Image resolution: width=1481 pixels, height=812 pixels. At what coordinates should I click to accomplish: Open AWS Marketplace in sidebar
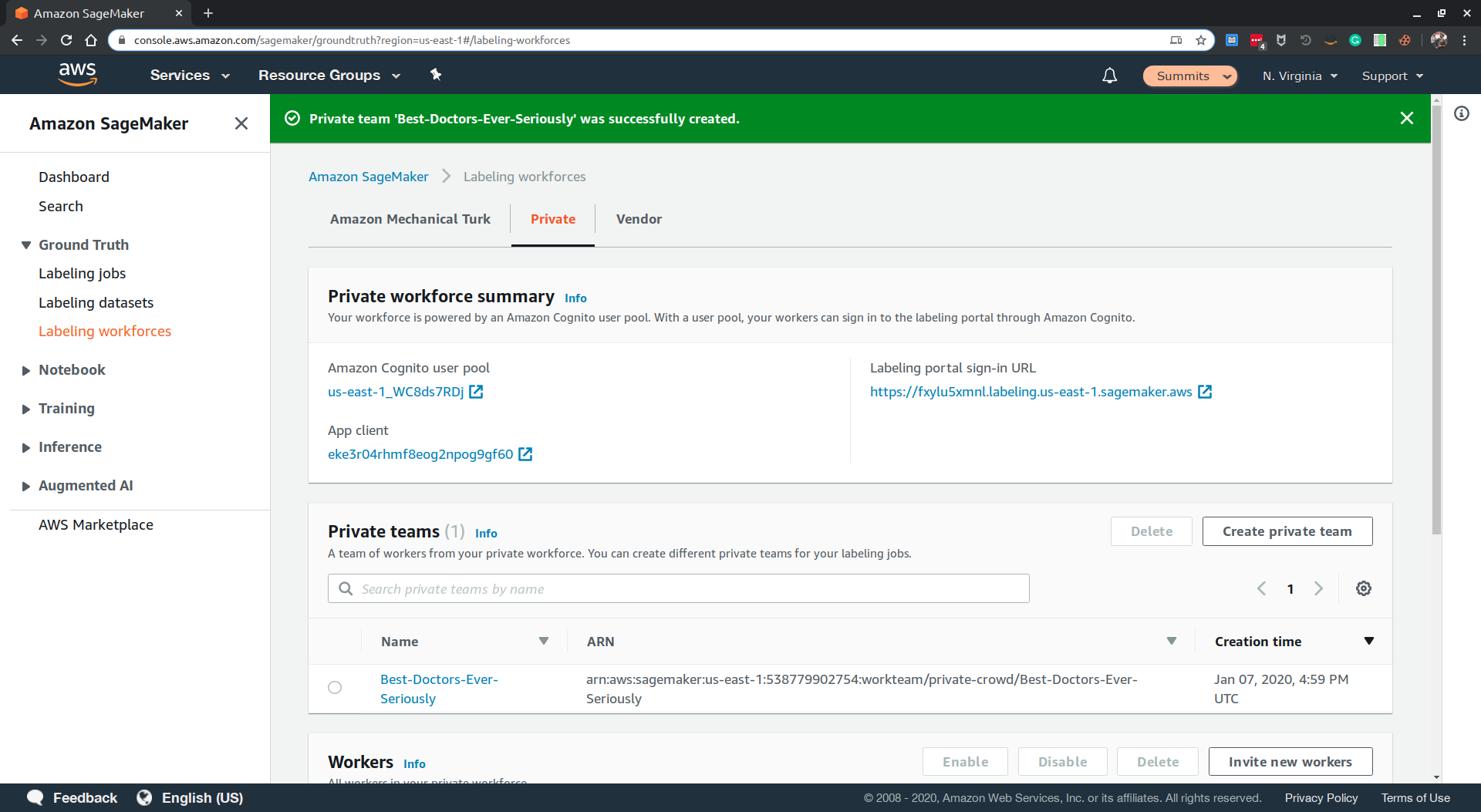tap(96, 524)
